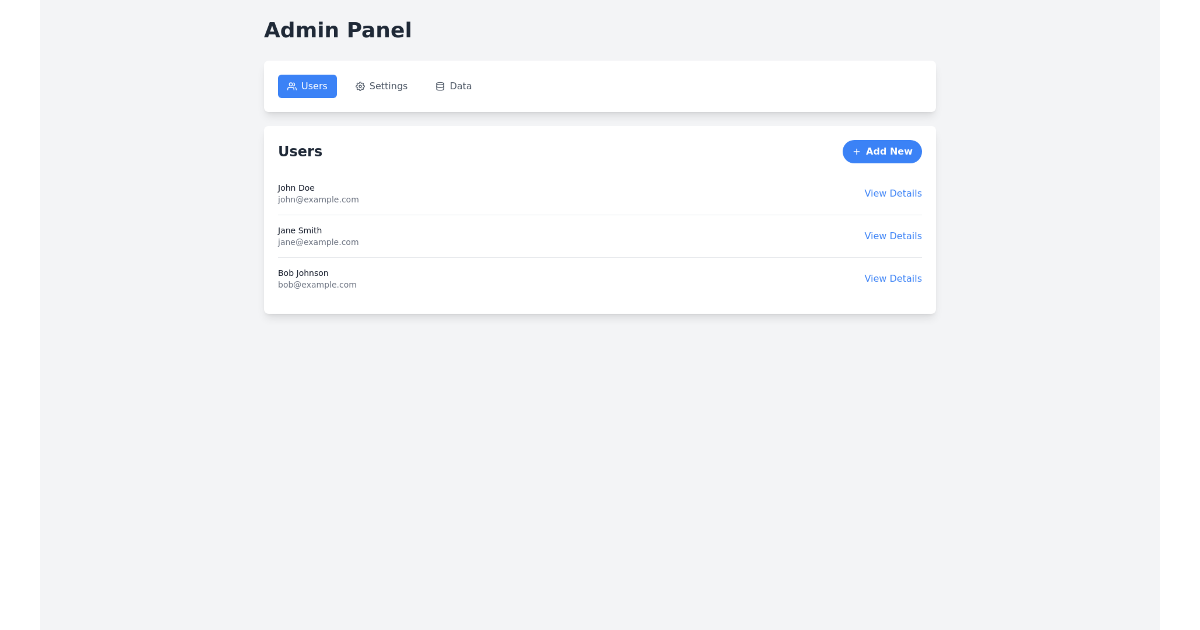Select Jane Smith's row in the user list

pos(600,235)
